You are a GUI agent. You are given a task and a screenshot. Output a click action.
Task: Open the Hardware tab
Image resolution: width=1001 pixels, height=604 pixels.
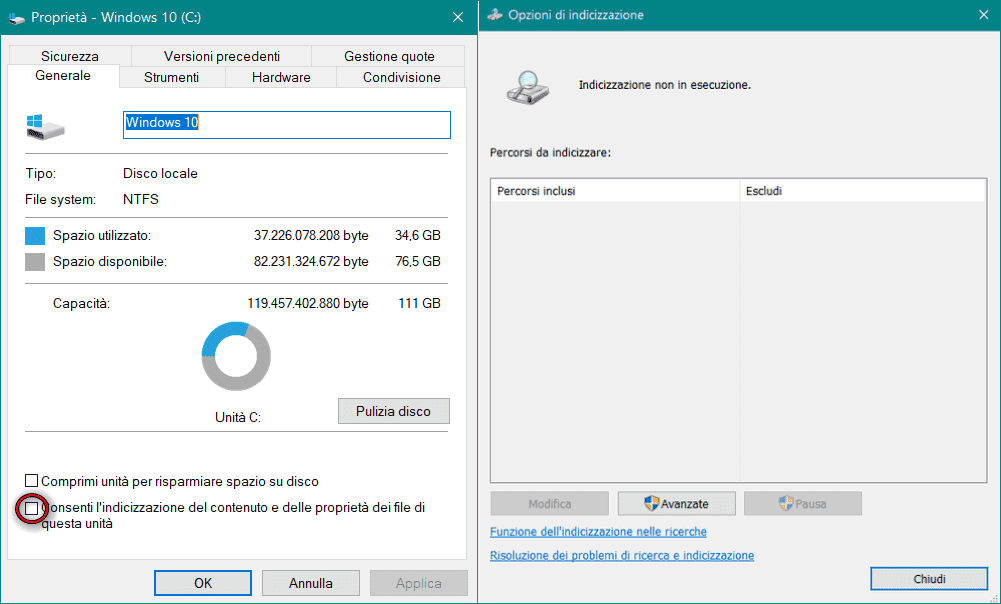point(281,77)
